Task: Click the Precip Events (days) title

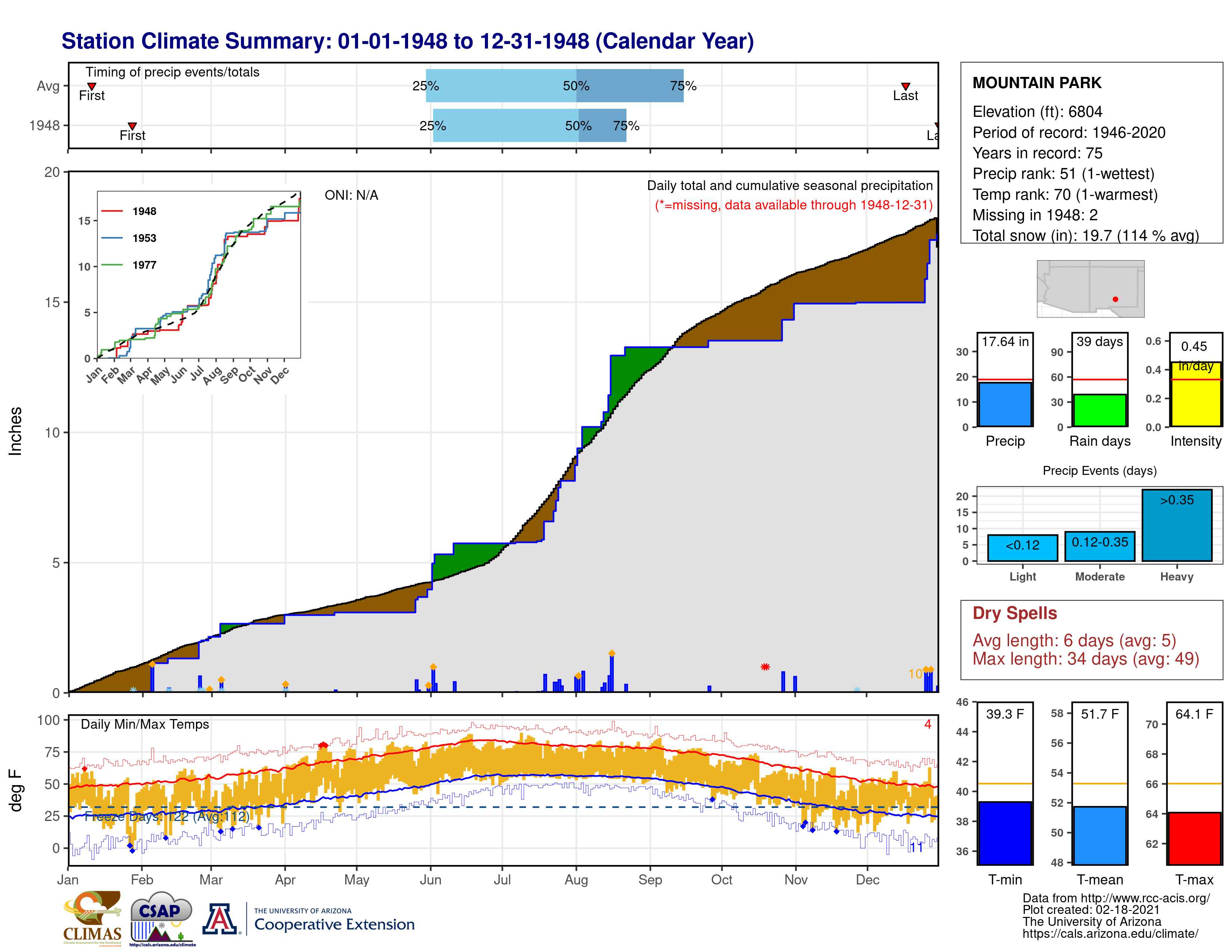Action: pos(1099,470)
